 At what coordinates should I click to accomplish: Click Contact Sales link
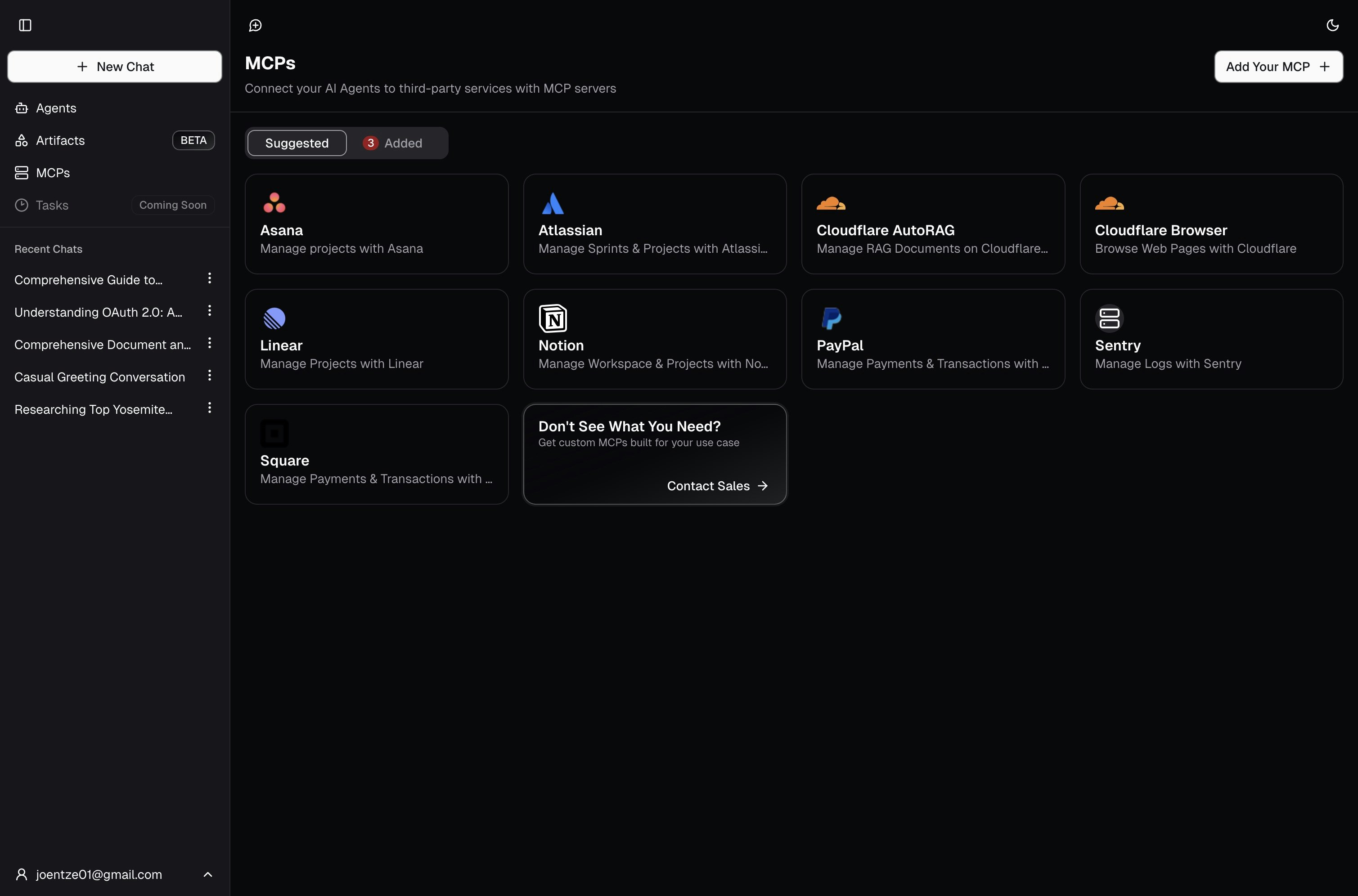coord(708,486)
